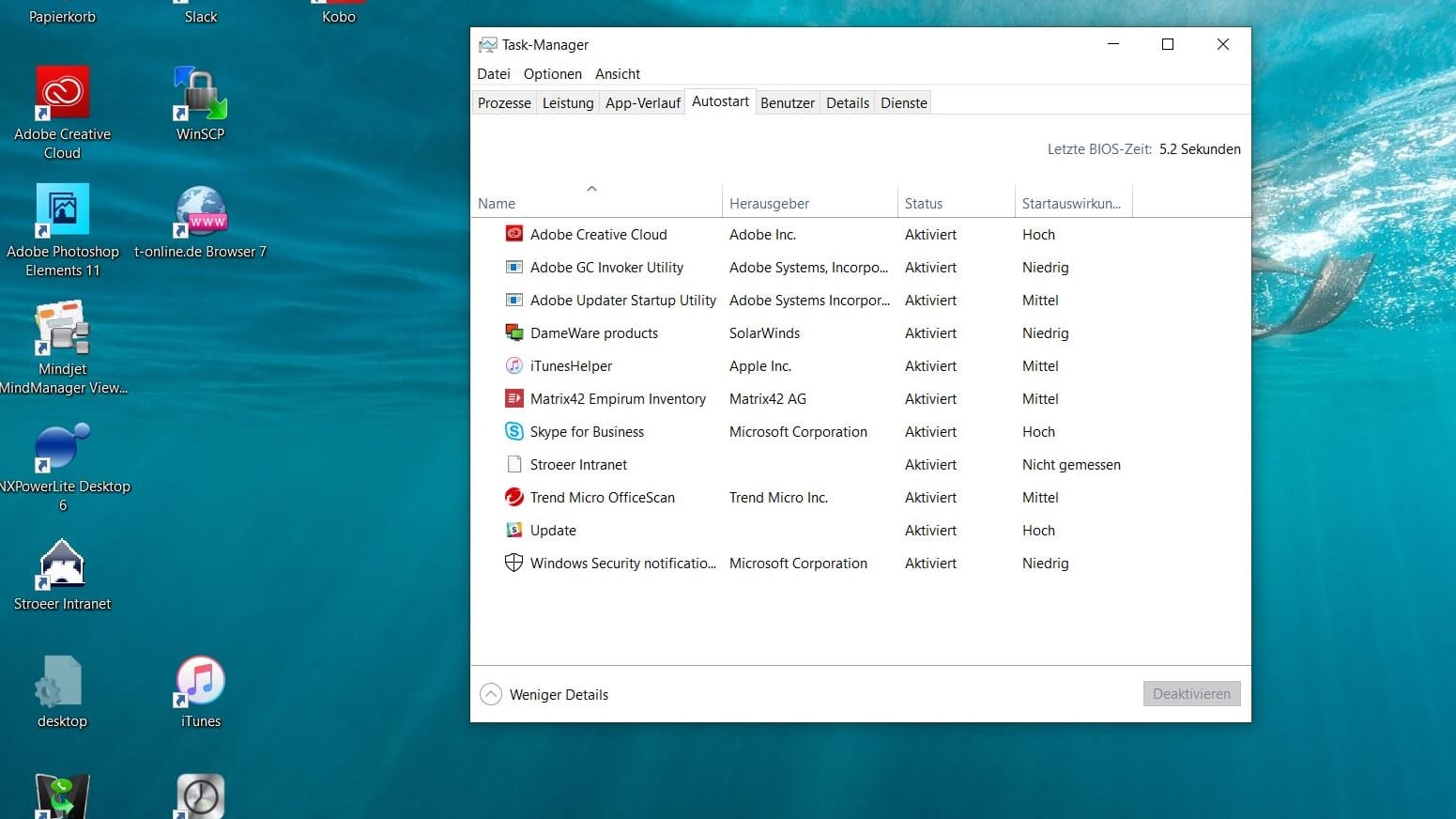Select the 'DameWare products' name text
Screen dimensions: 1456x819
point(594,333)
